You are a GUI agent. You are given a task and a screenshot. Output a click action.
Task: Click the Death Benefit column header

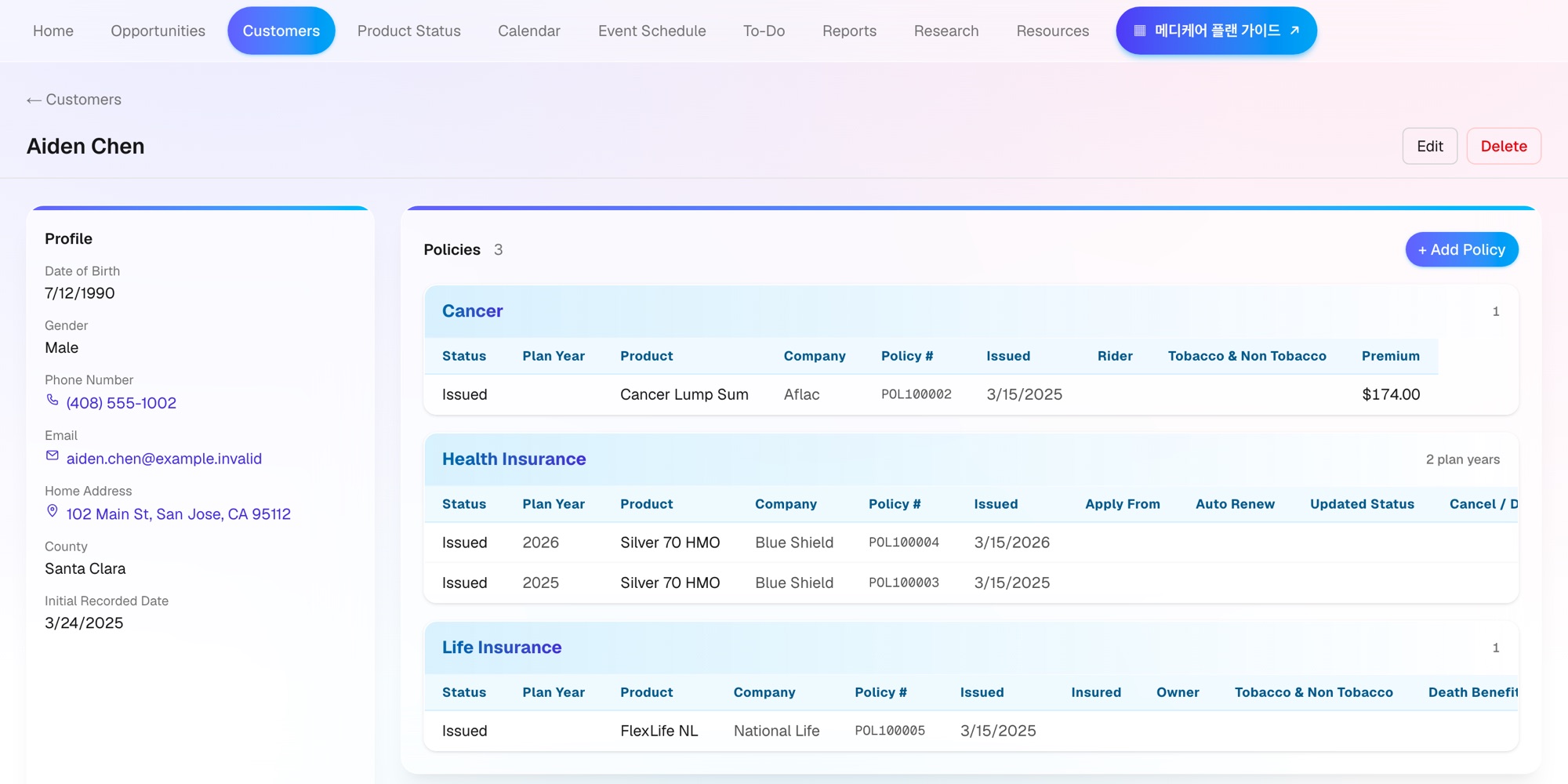point(1473,692)
